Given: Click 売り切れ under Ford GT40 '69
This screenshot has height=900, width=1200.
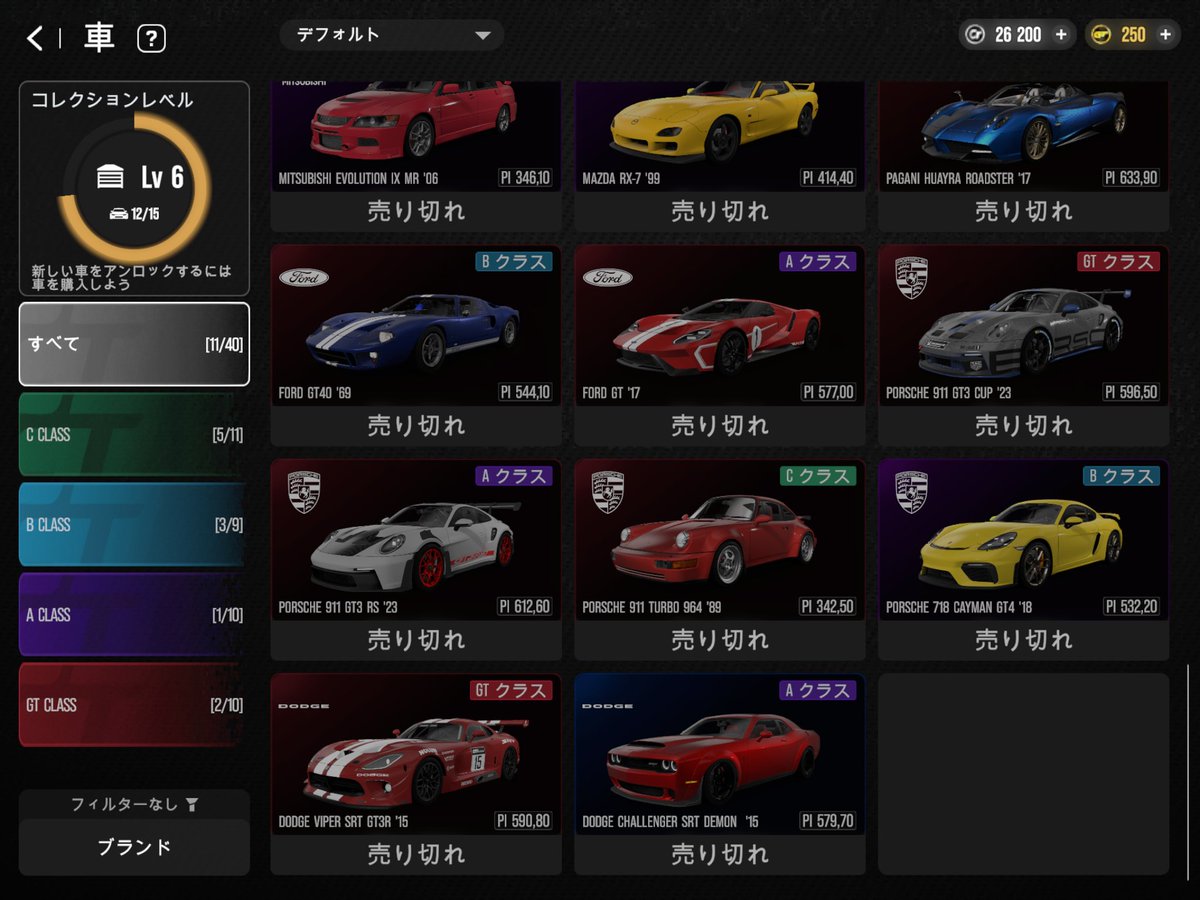Looking at the screenshot, I should point(416,426).
